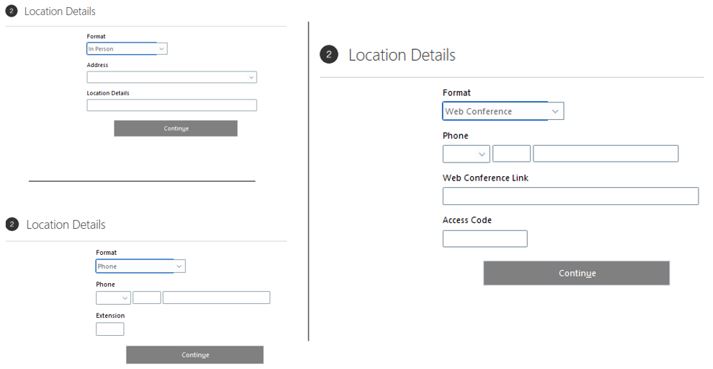Click Continue in the Web Conference form
The image size is (713, 369).
click(x=576, y=273)
